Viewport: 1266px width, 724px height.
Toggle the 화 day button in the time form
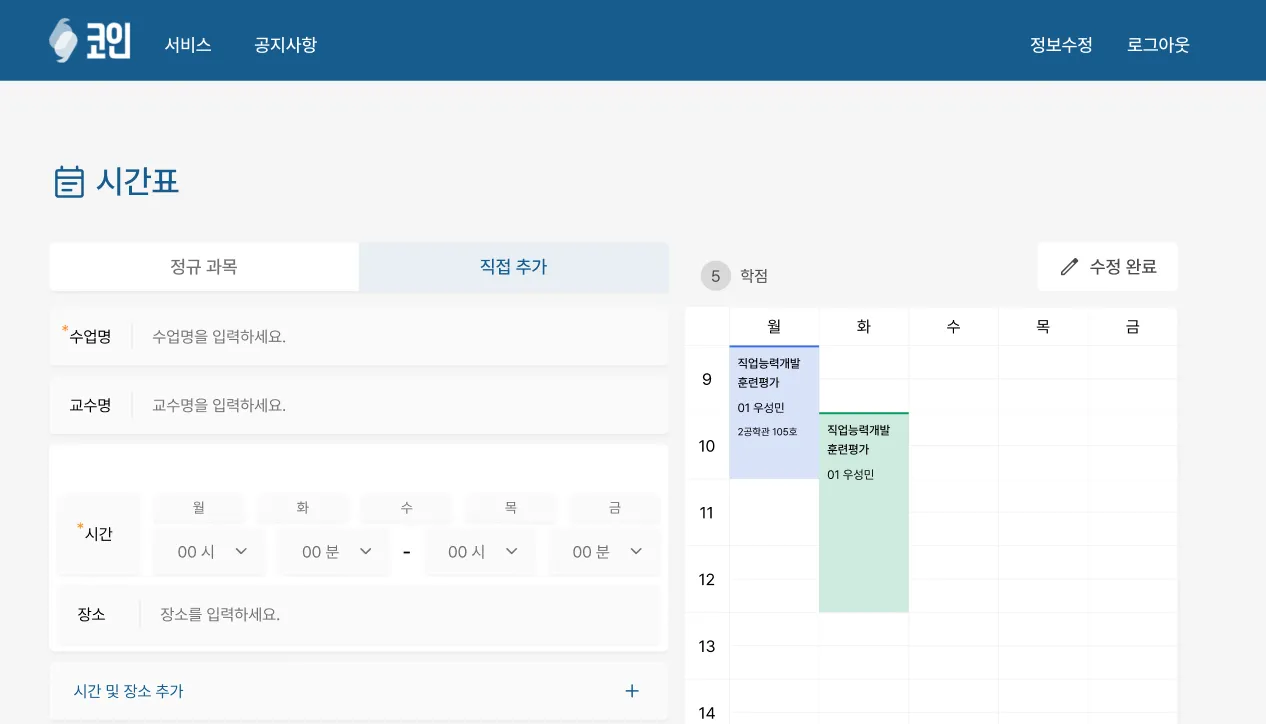click(303, 508)
